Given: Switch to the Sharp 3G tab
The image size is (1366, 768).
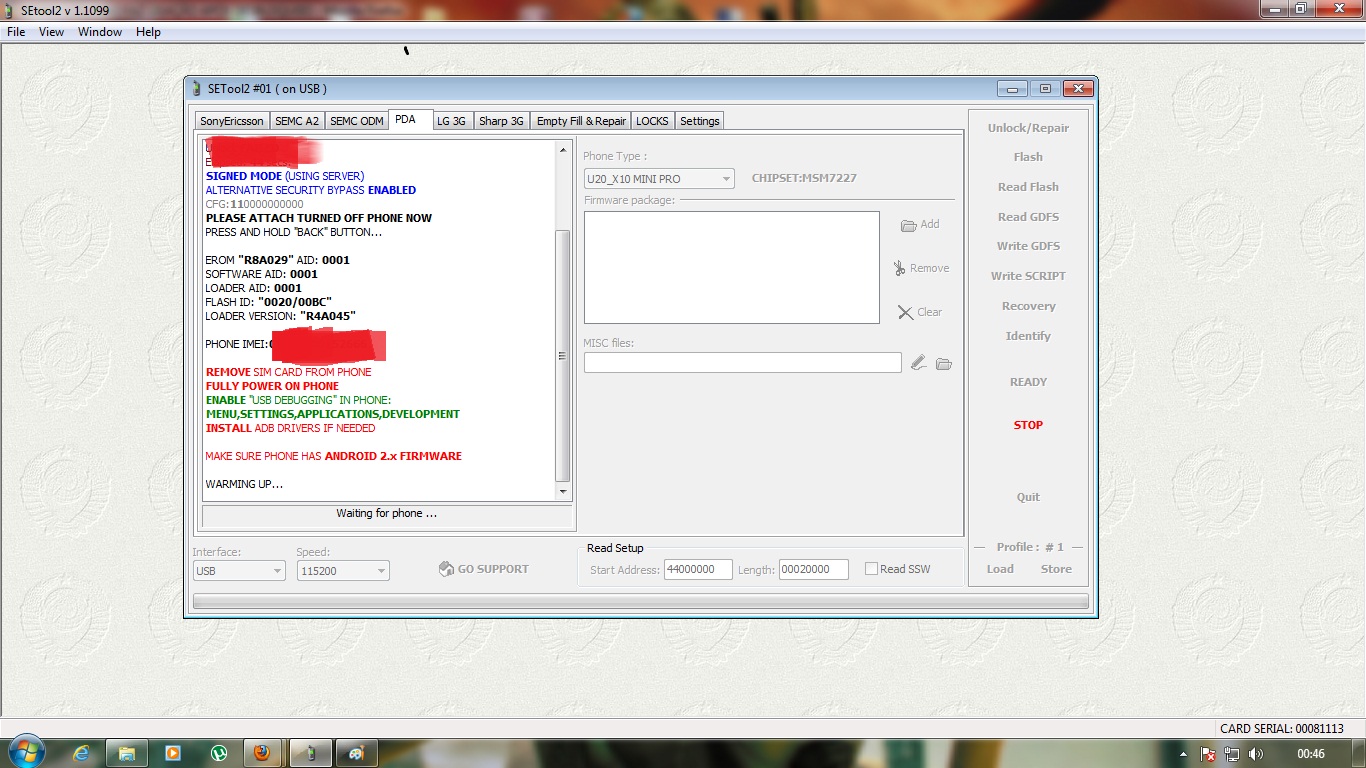Looking at the screenshot, I should coord(501,121).
